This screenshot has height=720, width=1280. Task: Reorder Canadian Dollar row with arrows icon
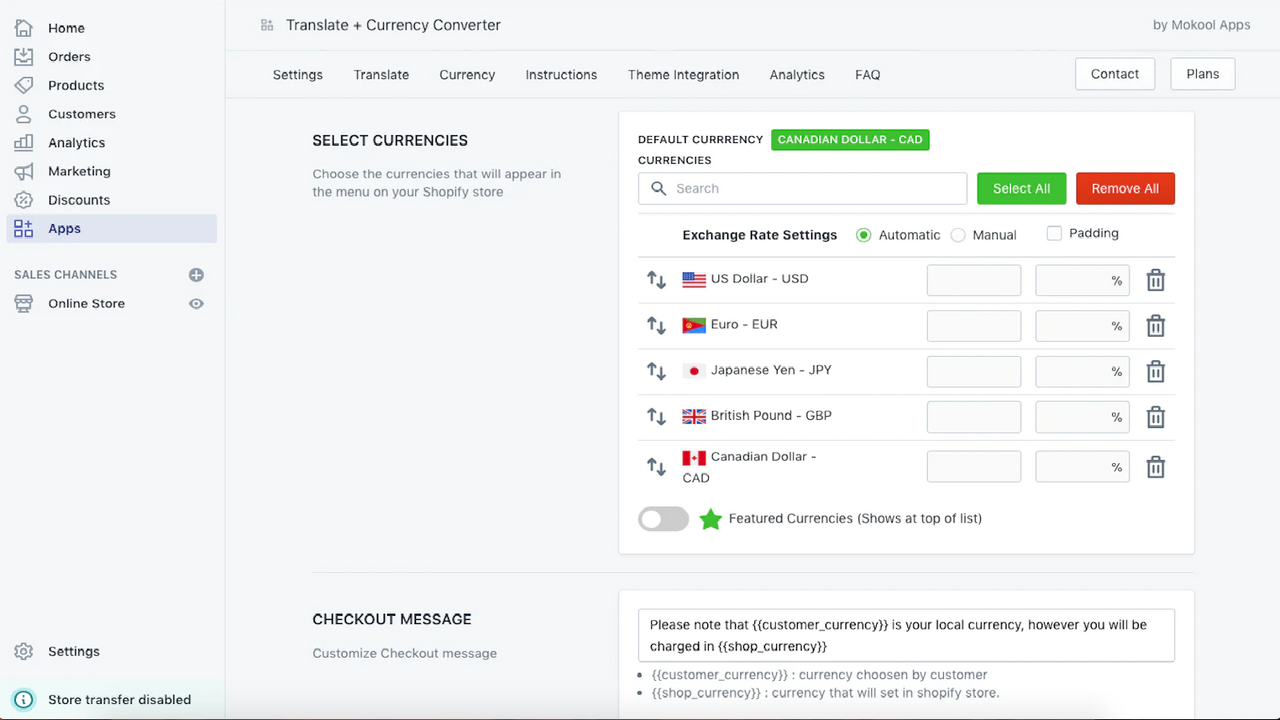656,466
